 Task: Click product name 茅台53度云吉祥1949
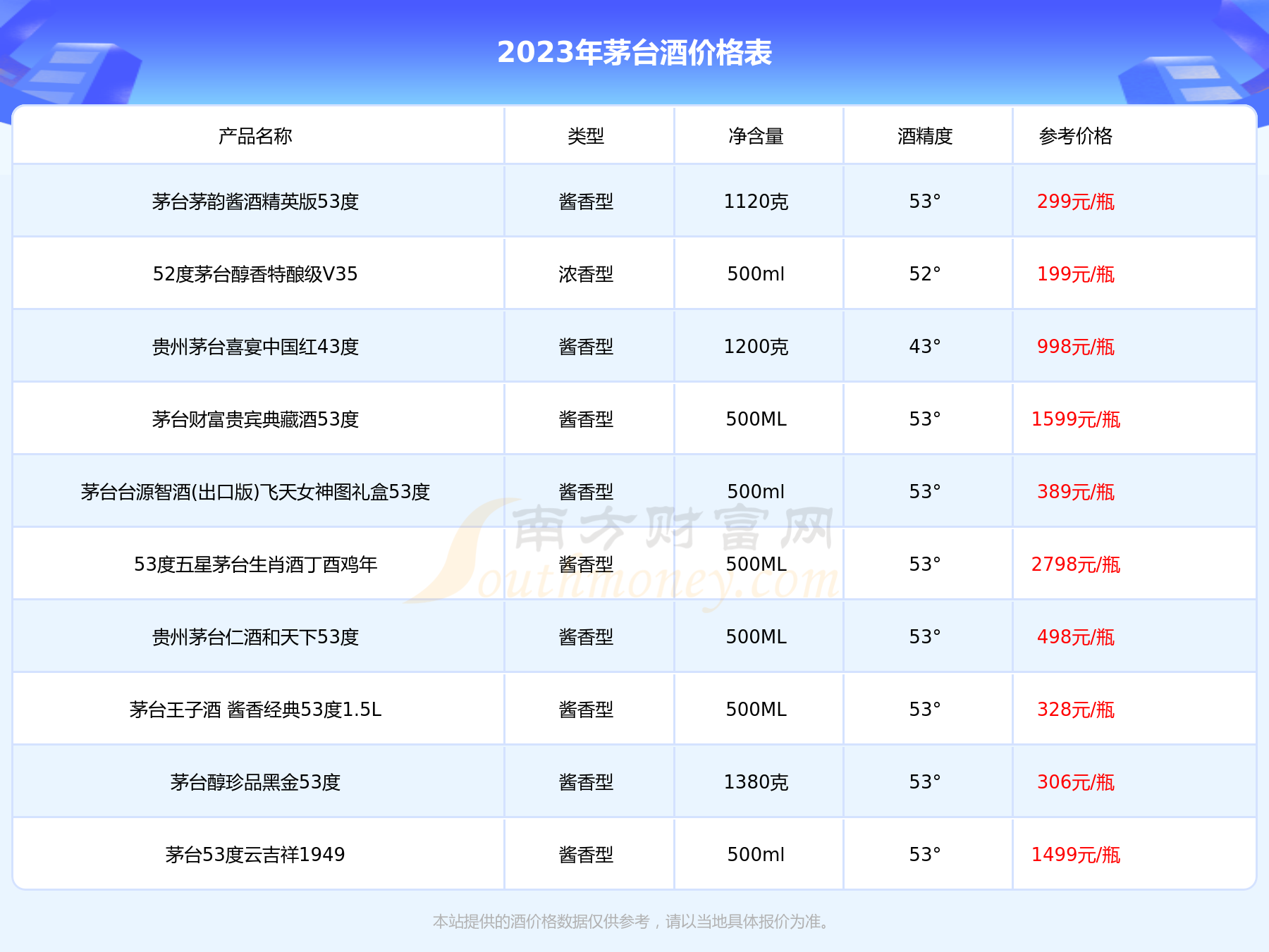pos(256,855)
